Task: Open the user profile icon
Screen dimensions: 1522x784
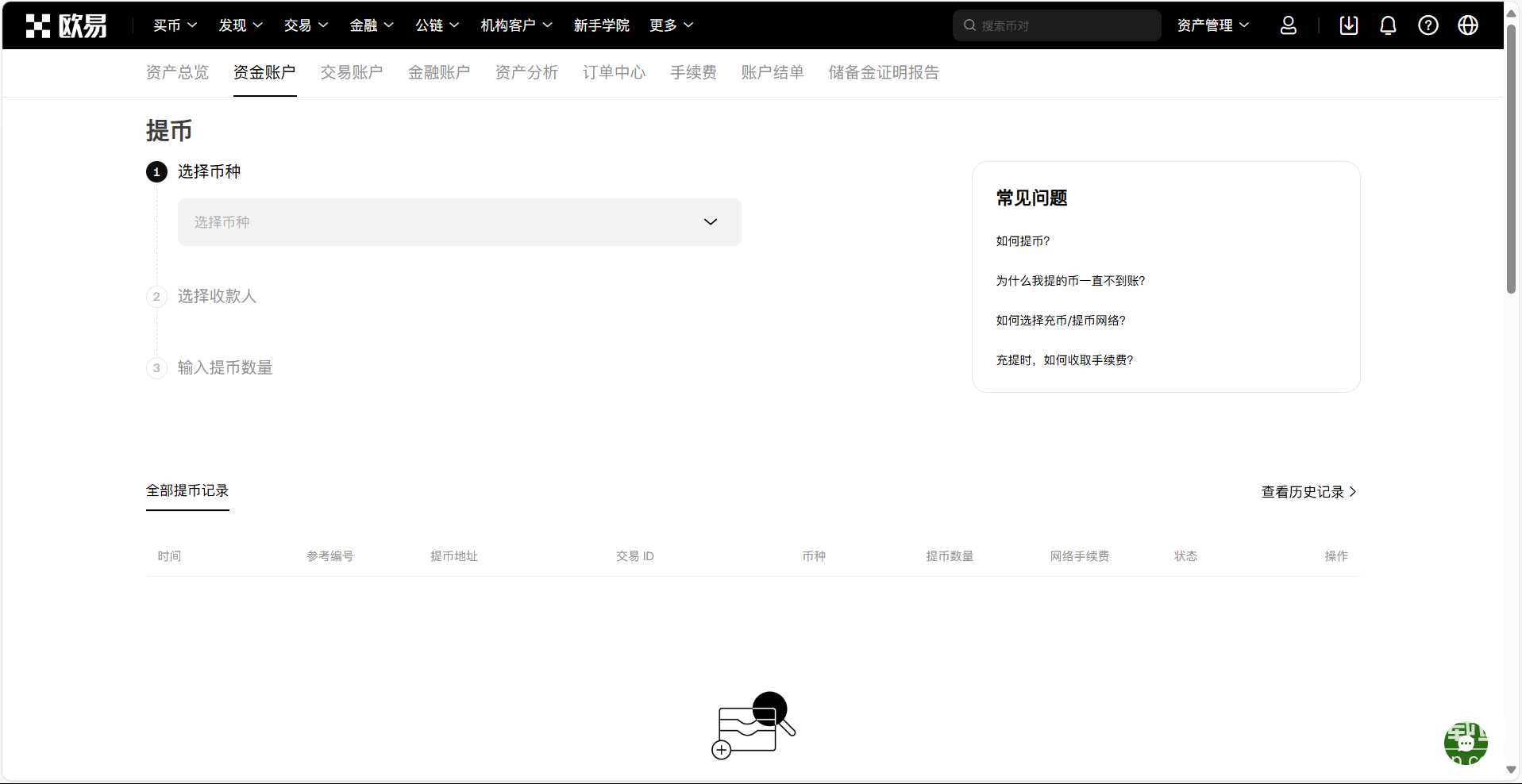Action: pos(1288,25)
